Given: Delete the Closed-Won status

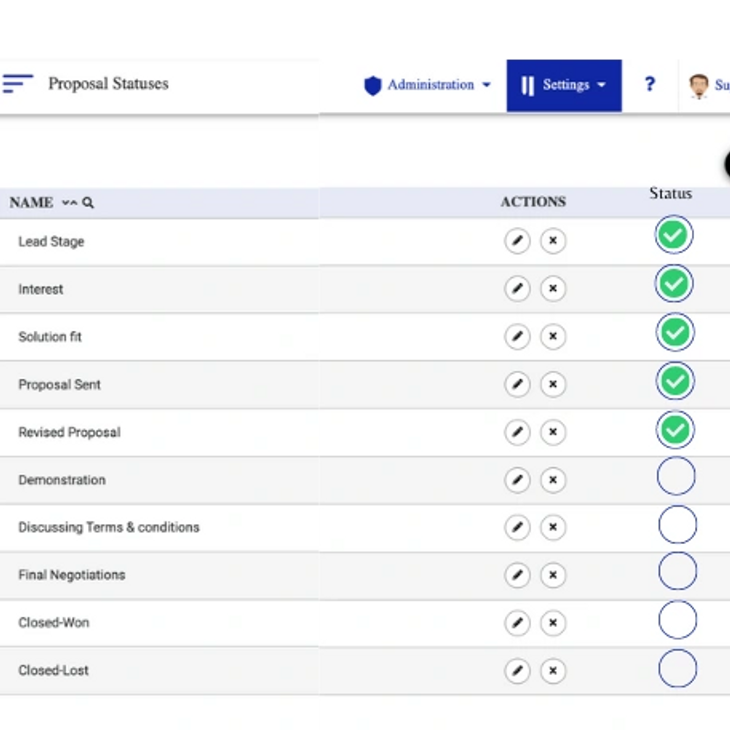Looking at the screenshot, I should pyautogui.click(x=553, y=622).
